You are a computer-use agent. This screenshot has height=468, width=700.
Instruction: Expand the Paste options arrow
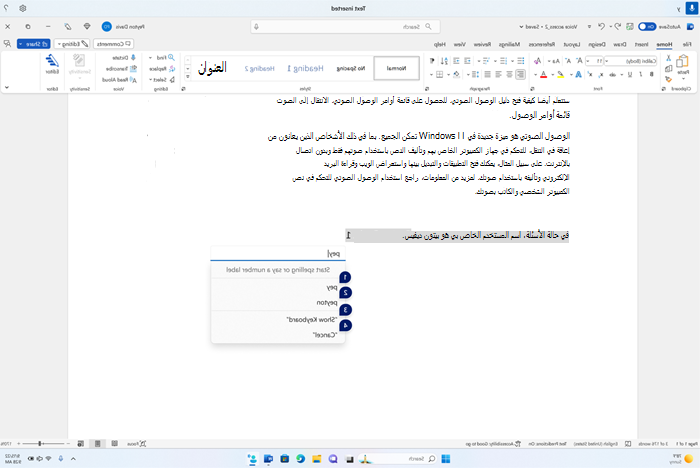[683, 79]
